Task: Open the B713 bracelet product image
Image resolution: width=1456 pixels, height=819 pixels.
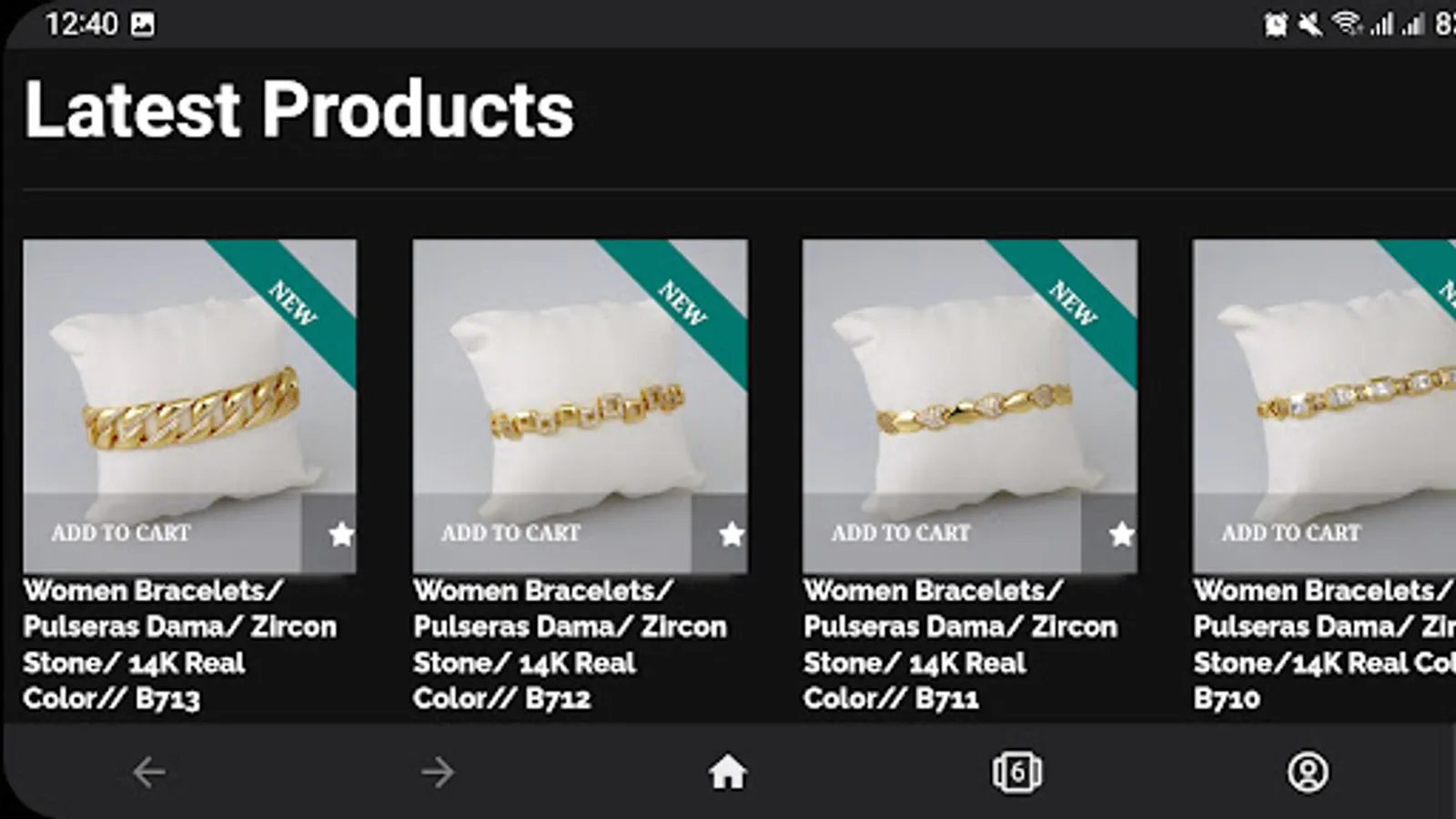Action: point(189,382)
